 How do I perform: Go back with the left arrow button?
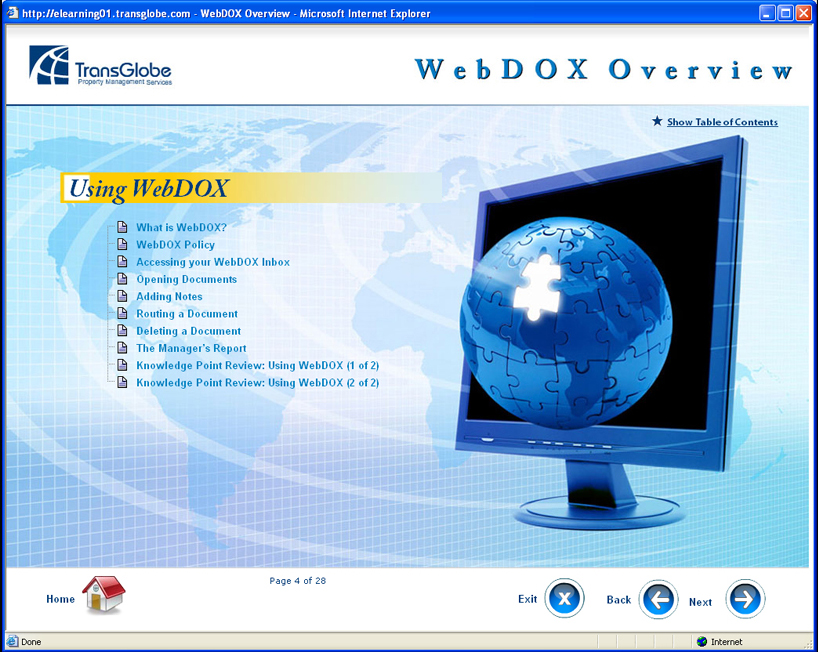coord(658,599)
